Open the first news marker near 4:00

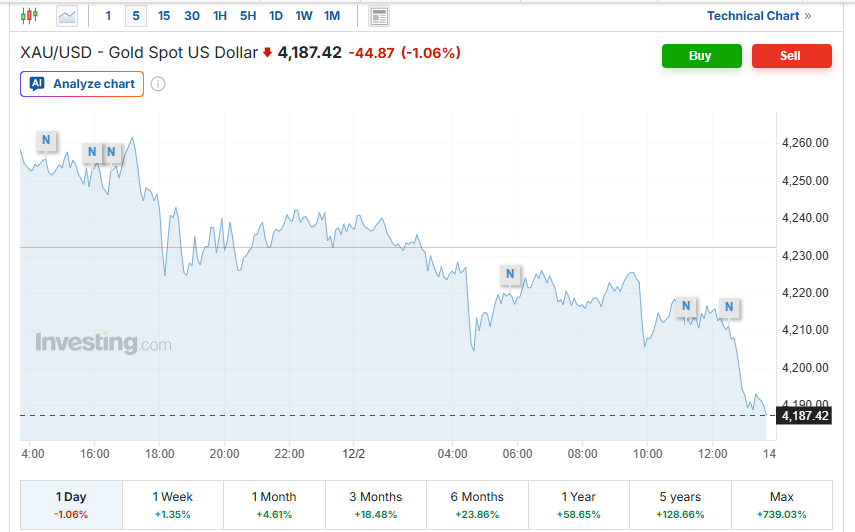tap(47, 139)
